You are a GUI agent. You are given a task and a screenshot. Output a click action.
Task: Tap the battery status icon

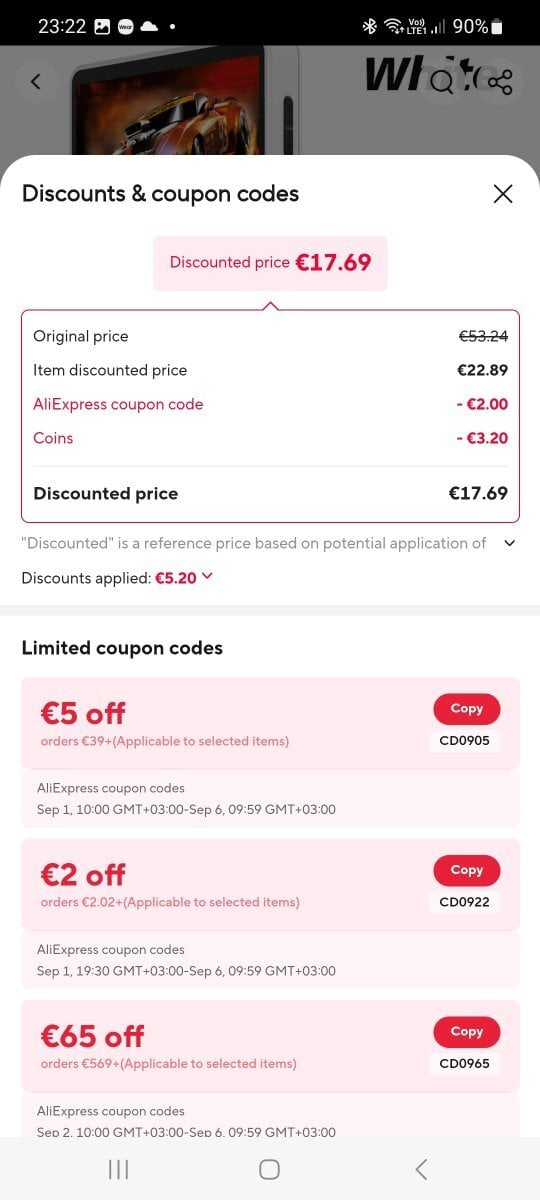(498, 27)
